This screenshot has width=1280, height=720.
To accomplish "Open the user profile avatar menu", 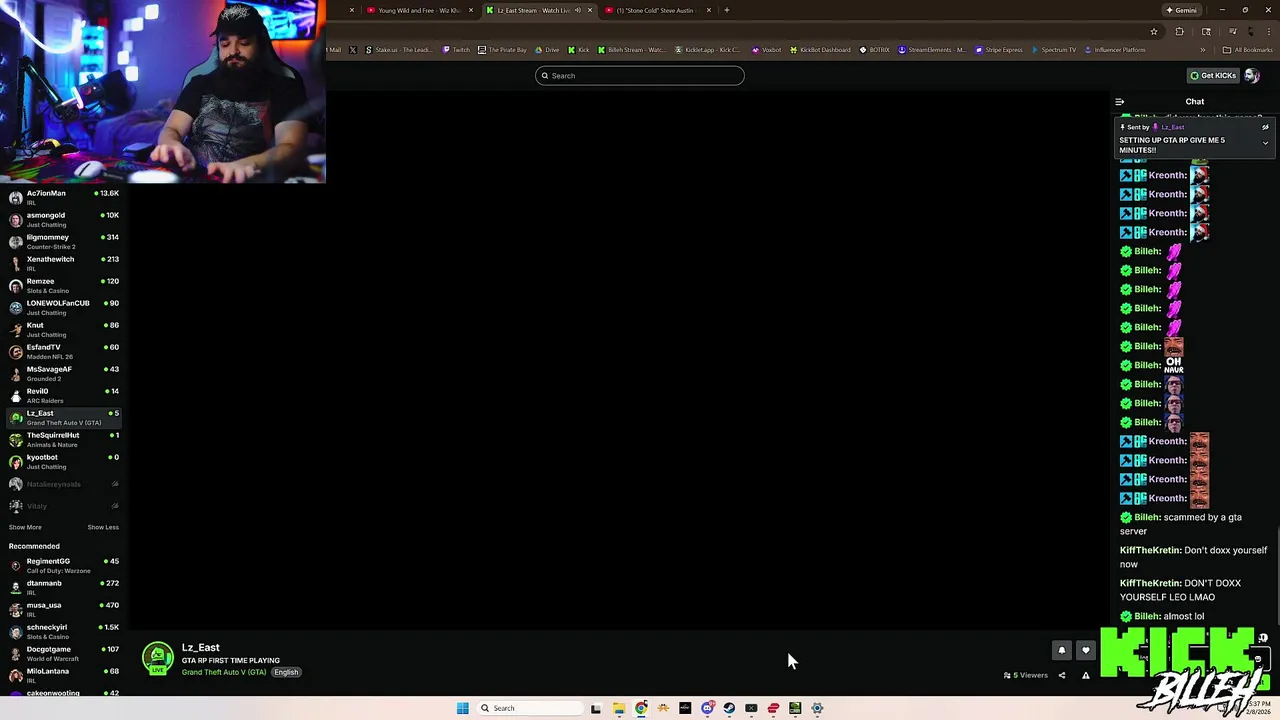I will tap(1252, 75).
